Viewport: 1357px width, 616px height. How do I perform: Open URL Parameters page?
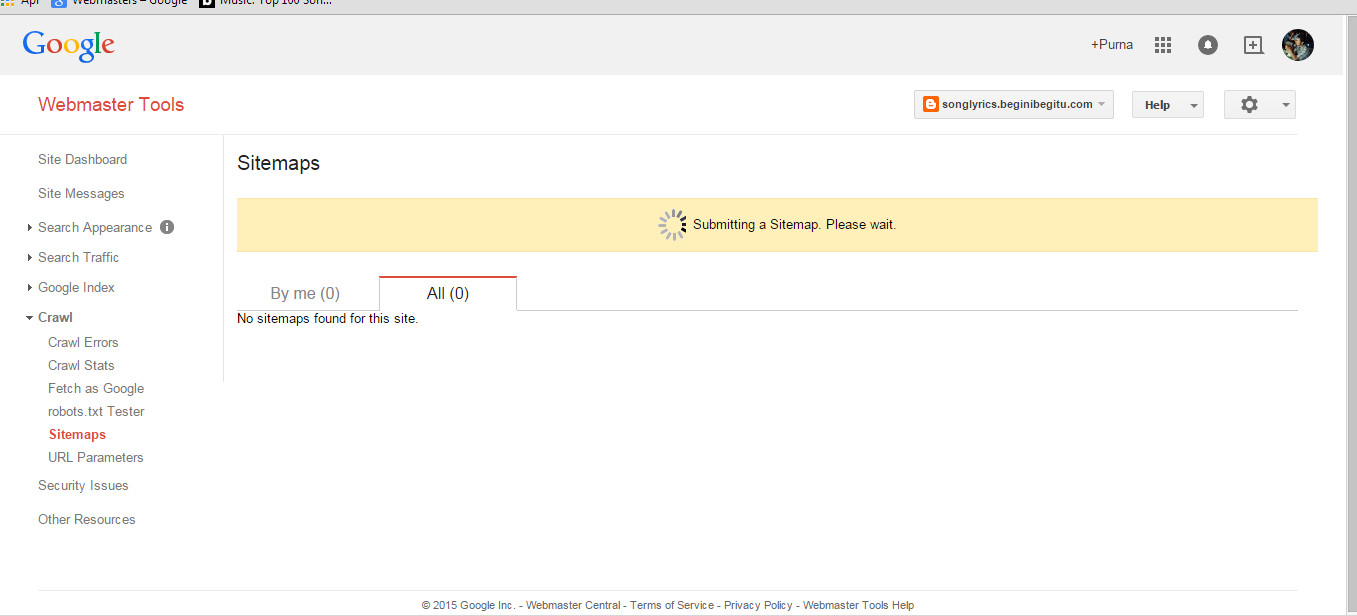(96, 458)
